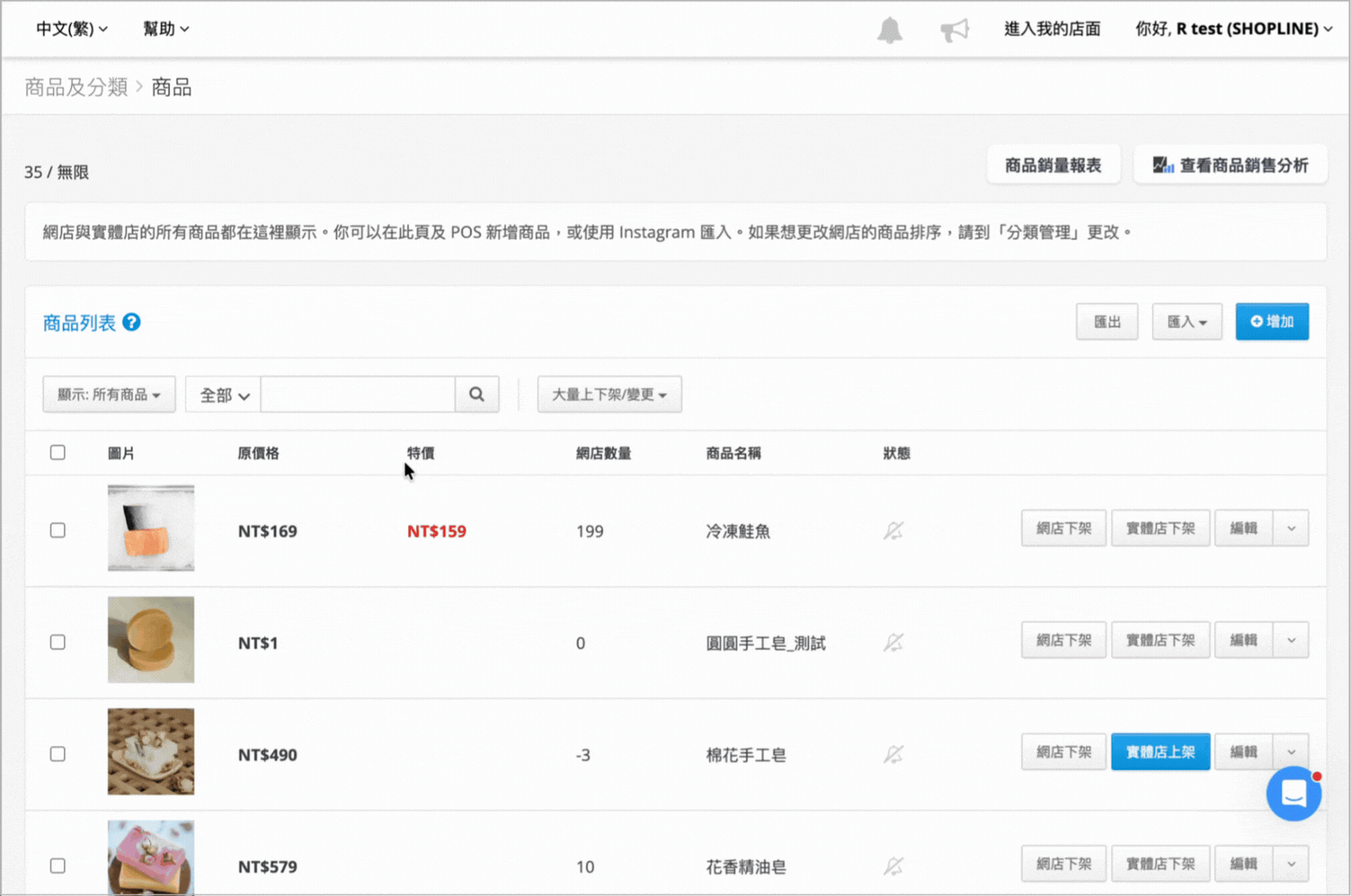Open the R test (SHOPLINE) account menu

1234,28
